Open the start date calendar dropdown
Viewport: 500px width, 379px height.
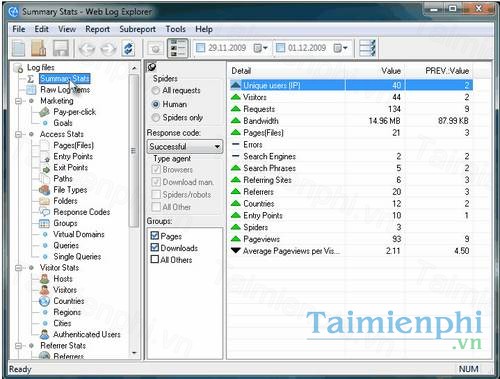pos(261,48)
